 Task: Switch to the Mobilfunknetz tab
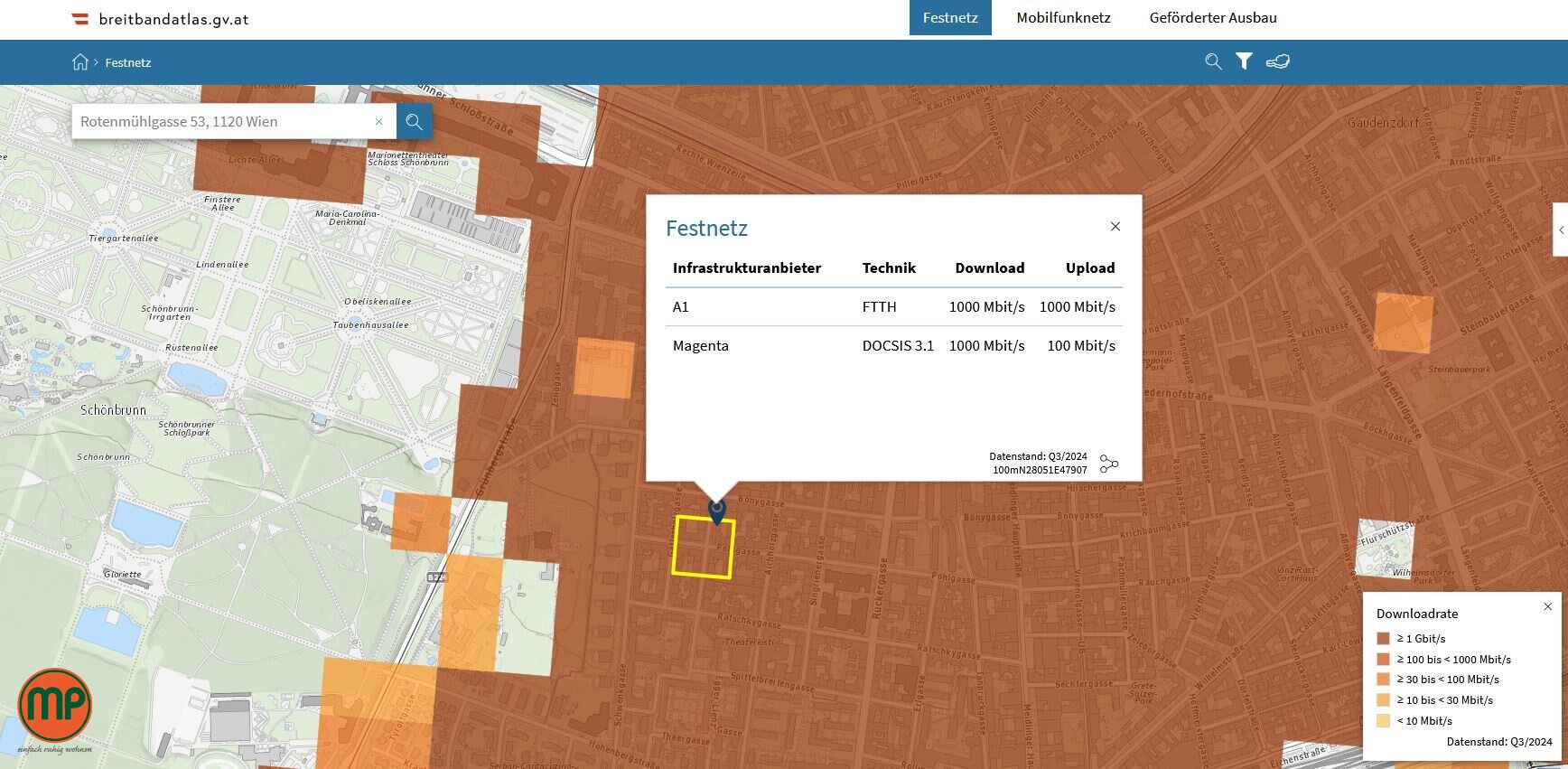(1063, 17)
